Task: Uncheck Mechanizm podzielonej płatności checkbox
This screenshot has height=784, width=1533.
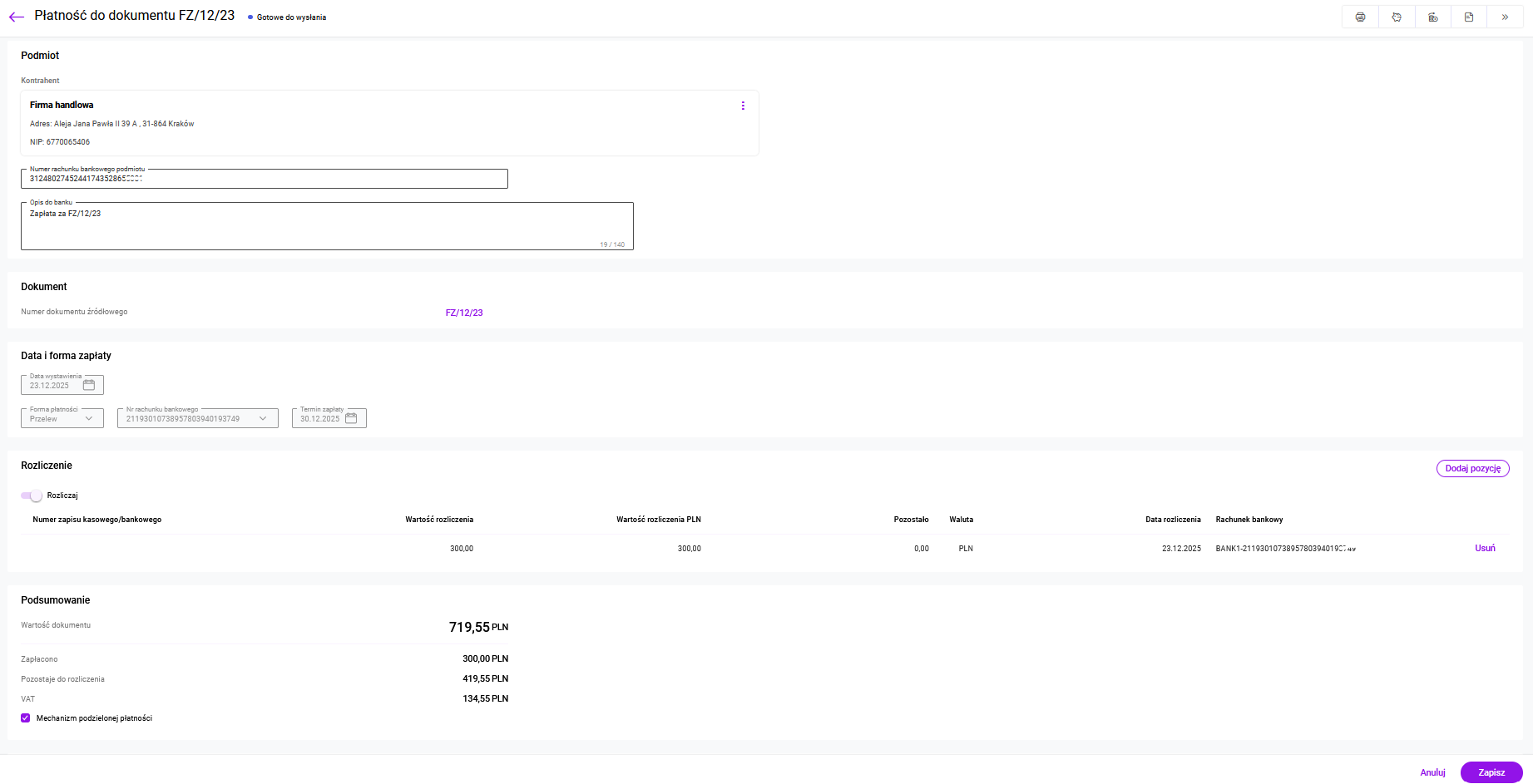Action: coord(26,718)
